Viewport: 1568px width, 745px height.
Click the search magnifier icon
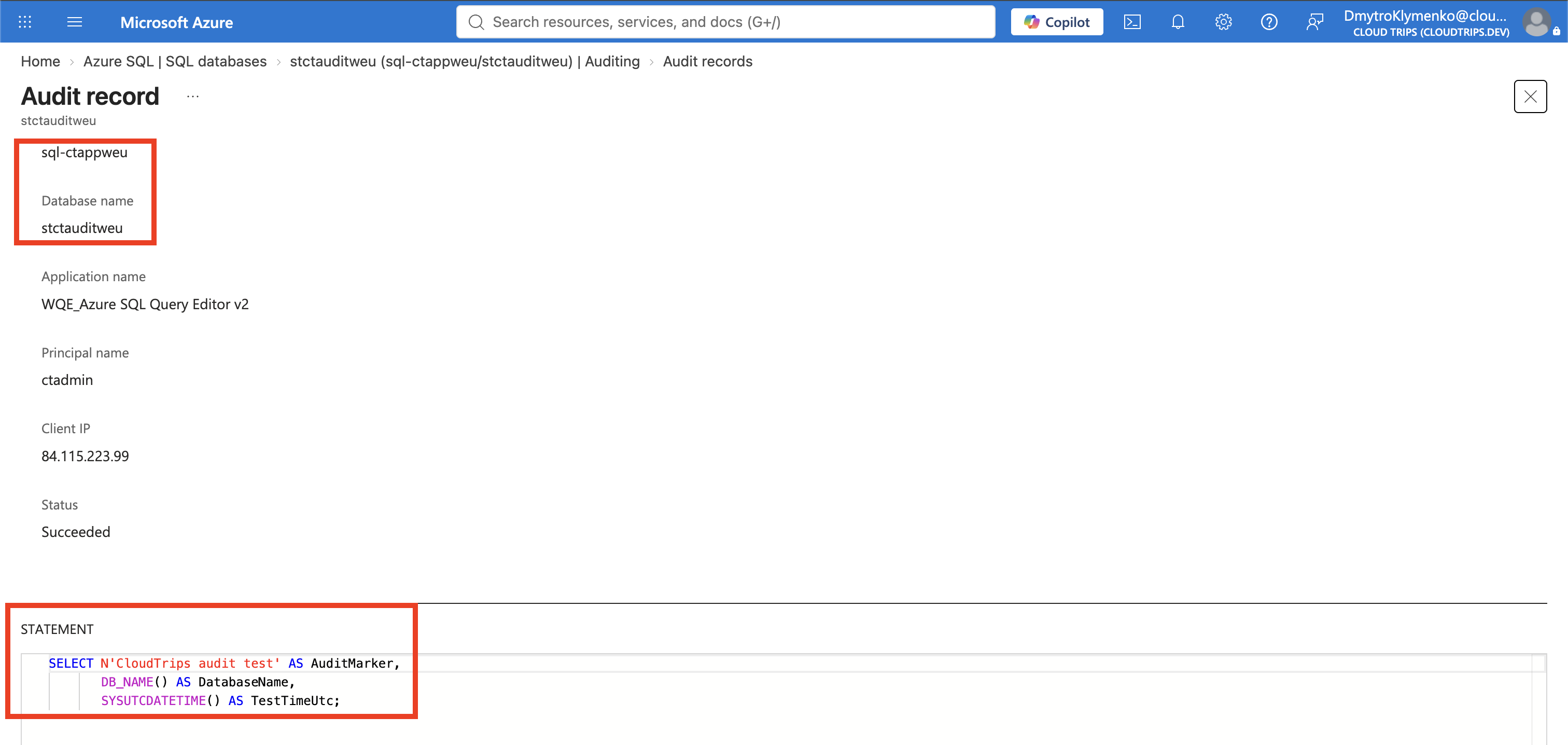tap(476, 22)
